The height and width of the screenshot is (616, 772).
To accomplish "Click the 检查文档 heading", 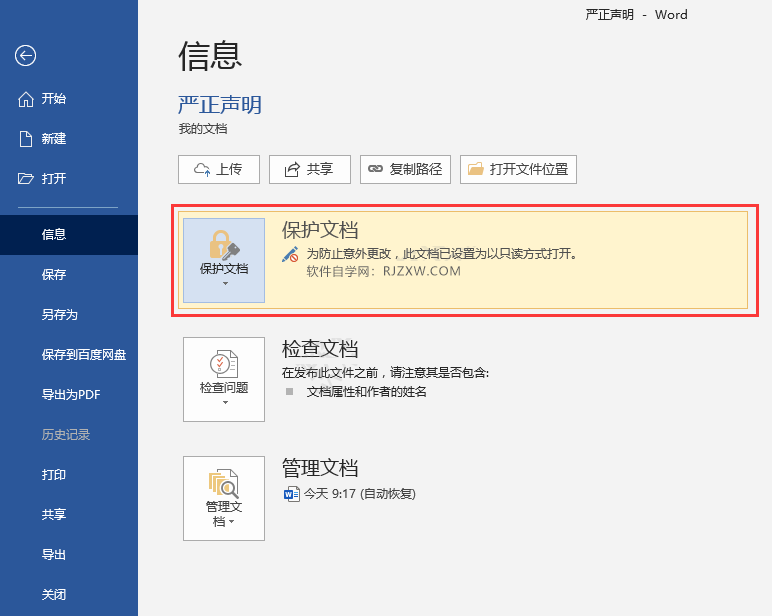I will [320, 349].
